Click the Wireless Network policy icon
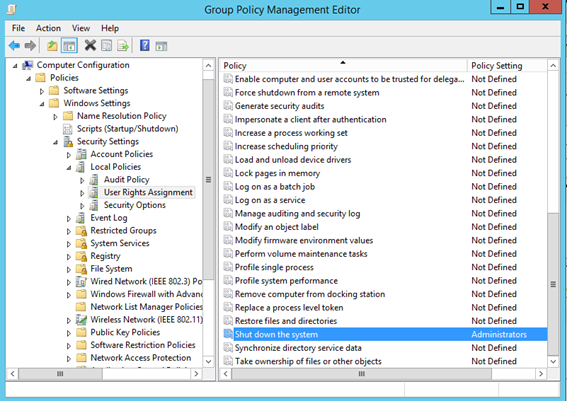Viewport: 567px width, 401px height. pos(81,319)
